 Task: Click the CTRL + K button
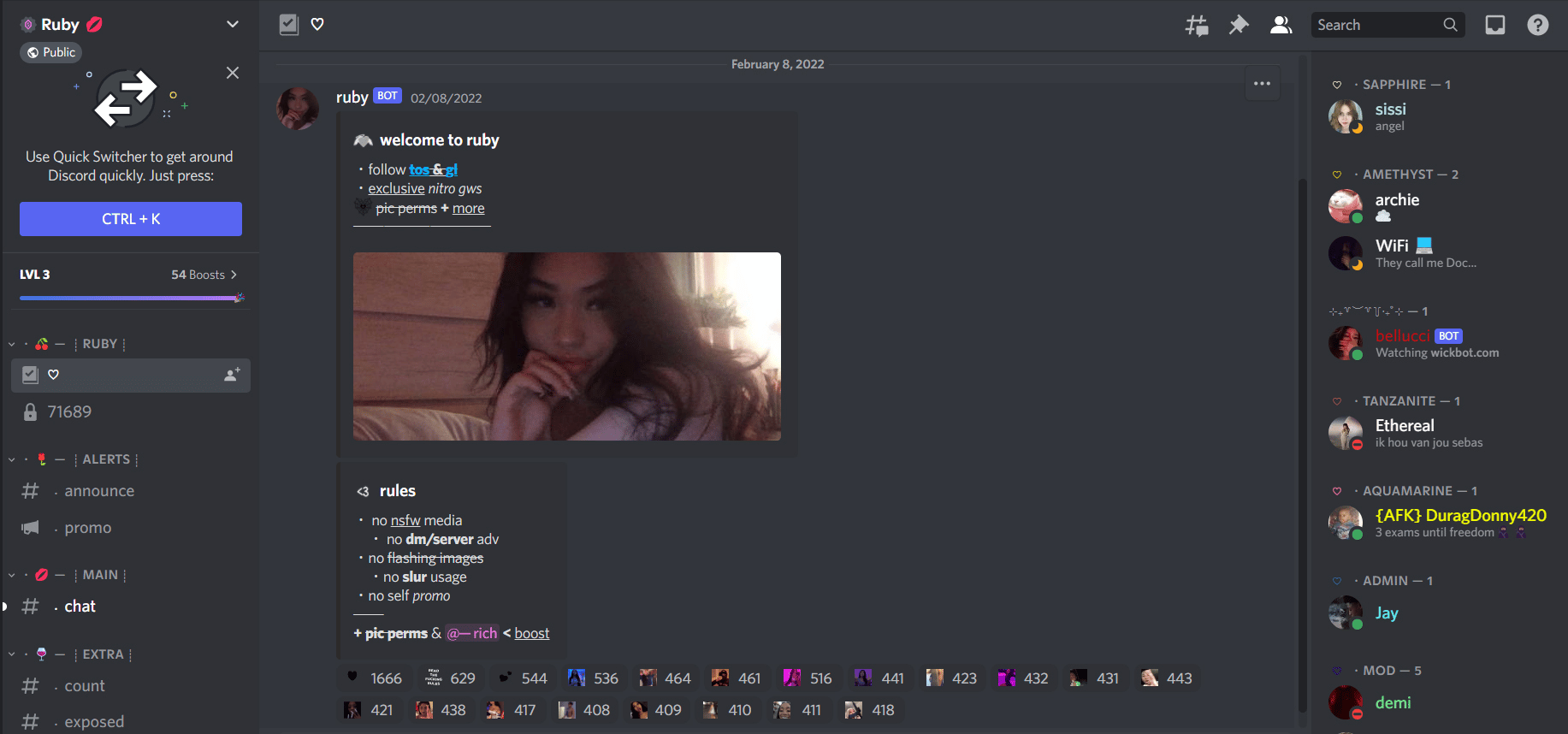pyautogui.click(x=131, y=219)
